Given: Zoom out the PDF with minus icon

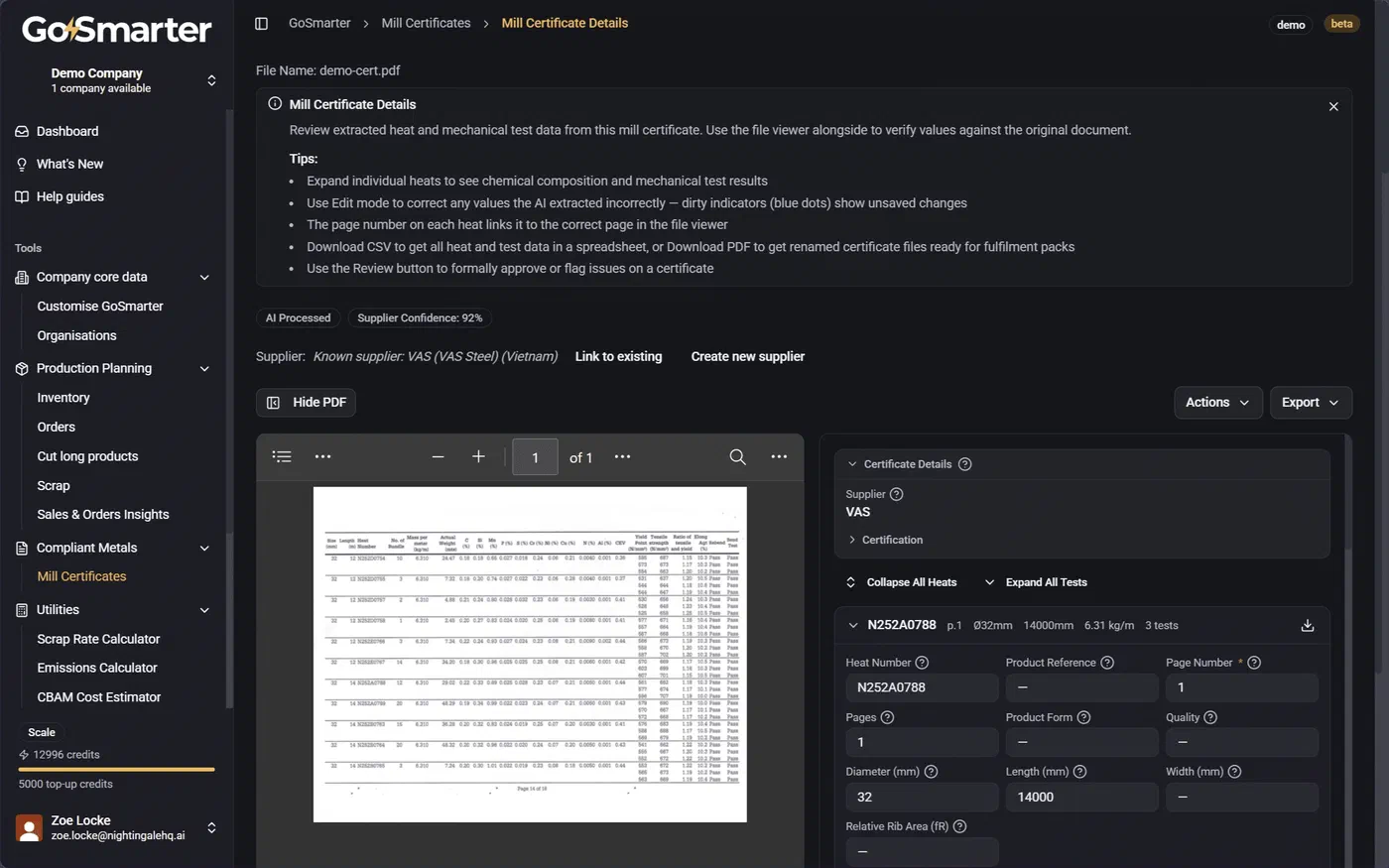Looking at the screenshot, I should point(438,456).
